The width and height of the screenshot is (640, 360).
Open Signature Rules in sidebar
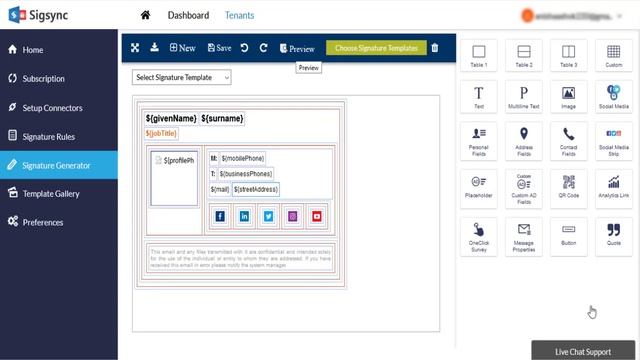click(x=59, y=137)
